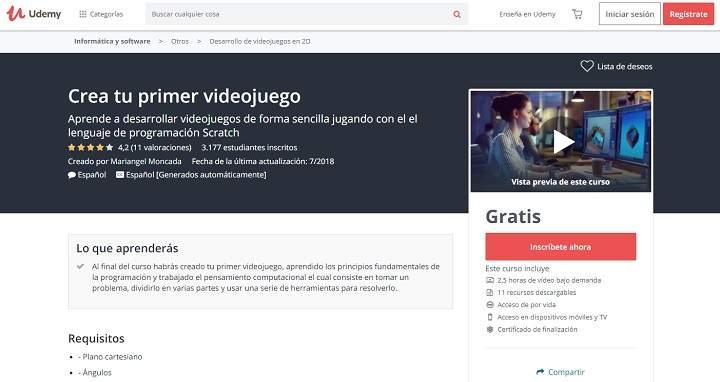Click the Udemy logo
720x382 pixels.
pyautogui.click(x=34, y=14)
